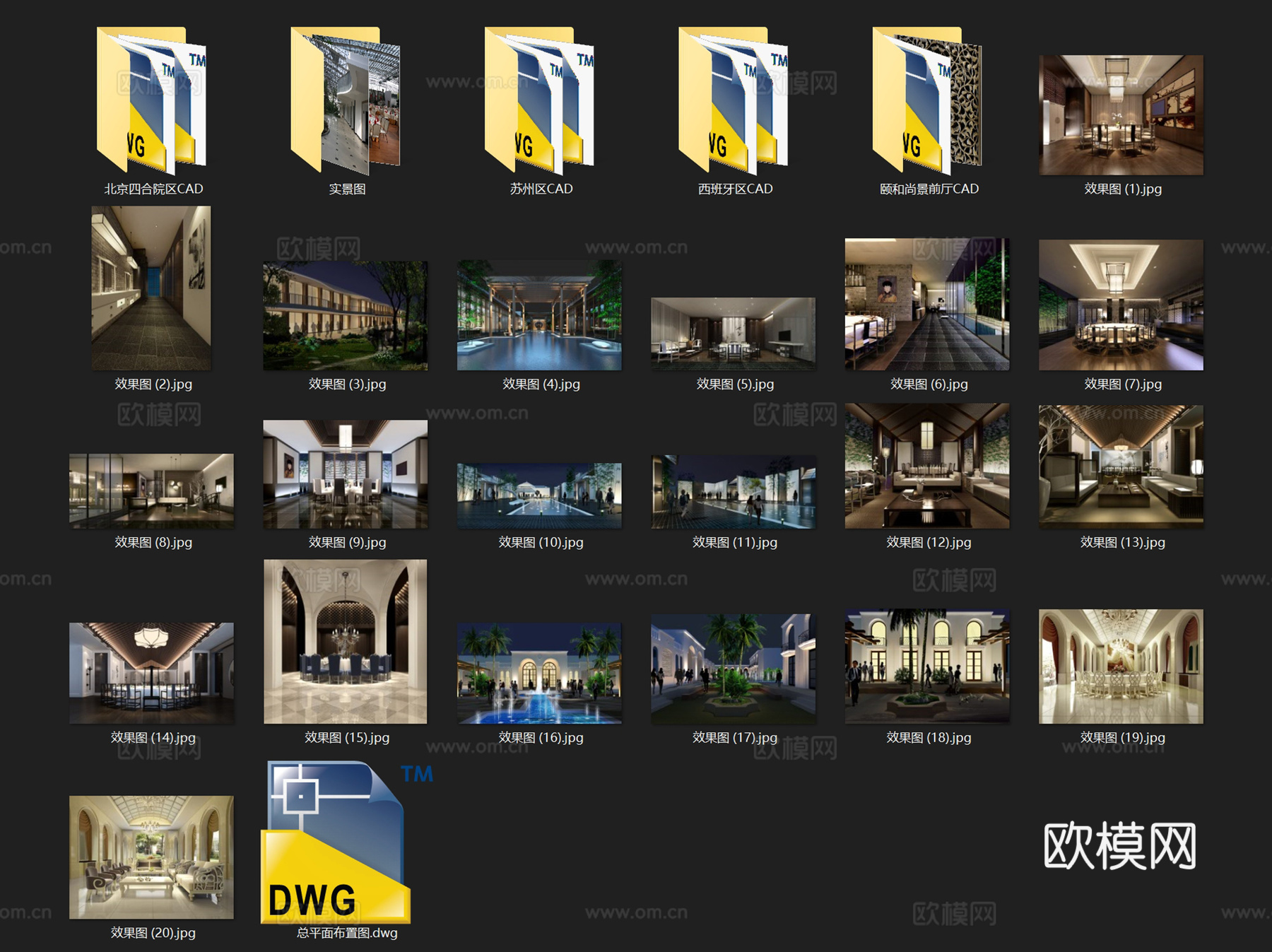Viewport: 1272px width, 952px height.
Task: Select thumbnail of 效果图 (8).jpg
Action: pos(151,491)
